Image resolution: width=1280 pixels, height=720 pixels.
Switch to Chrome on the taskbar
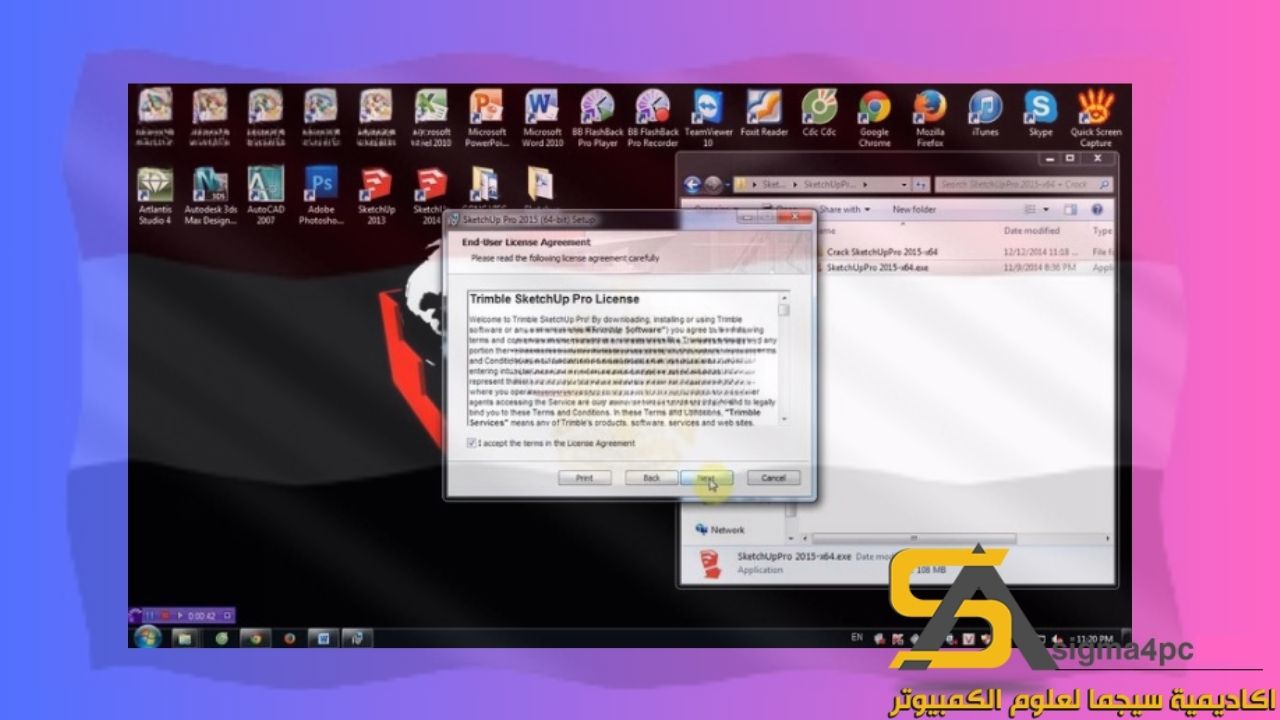click(256, 637)
